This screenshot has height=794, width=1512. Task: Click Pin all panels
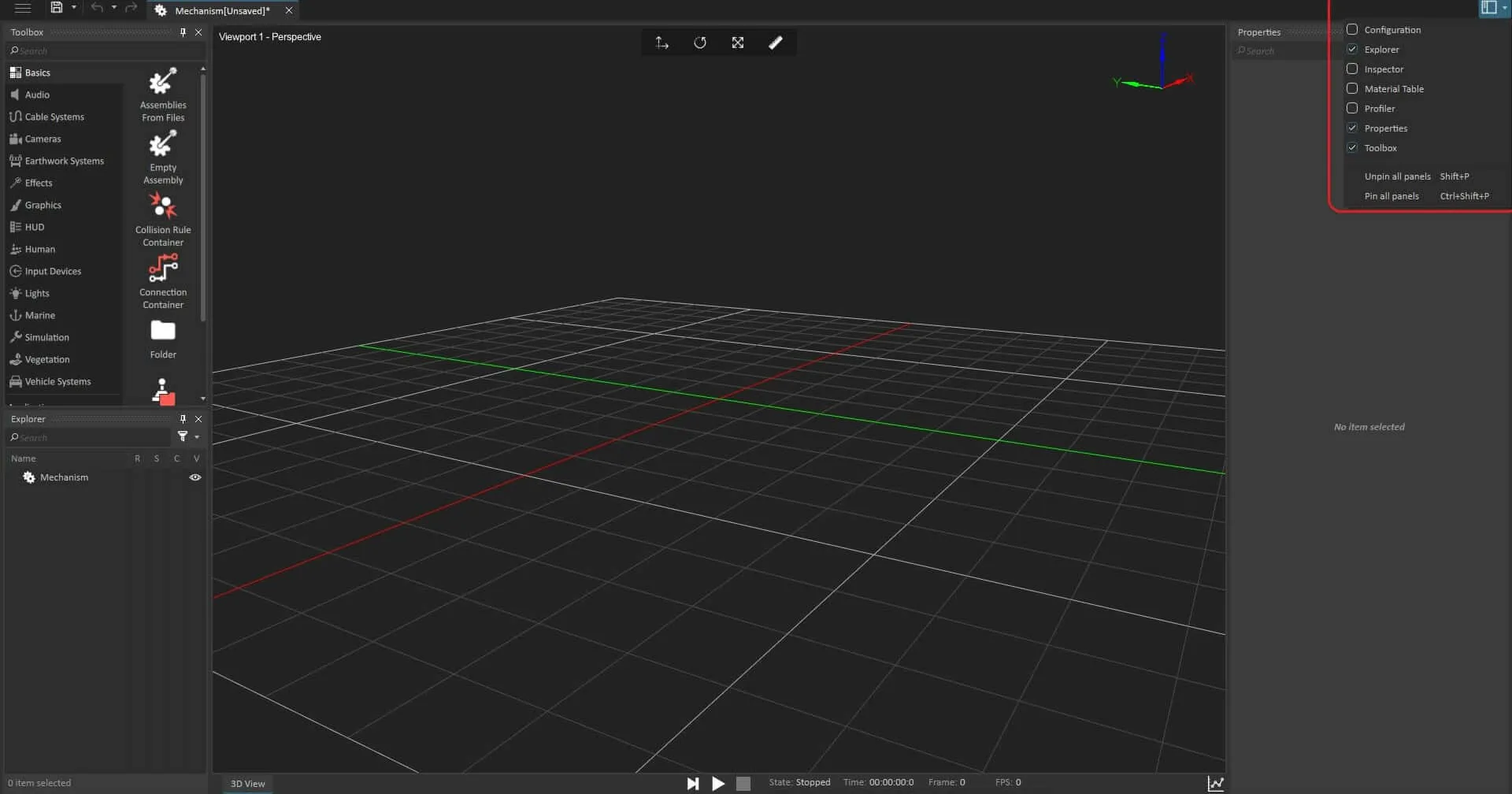(x=1391, y=195)
